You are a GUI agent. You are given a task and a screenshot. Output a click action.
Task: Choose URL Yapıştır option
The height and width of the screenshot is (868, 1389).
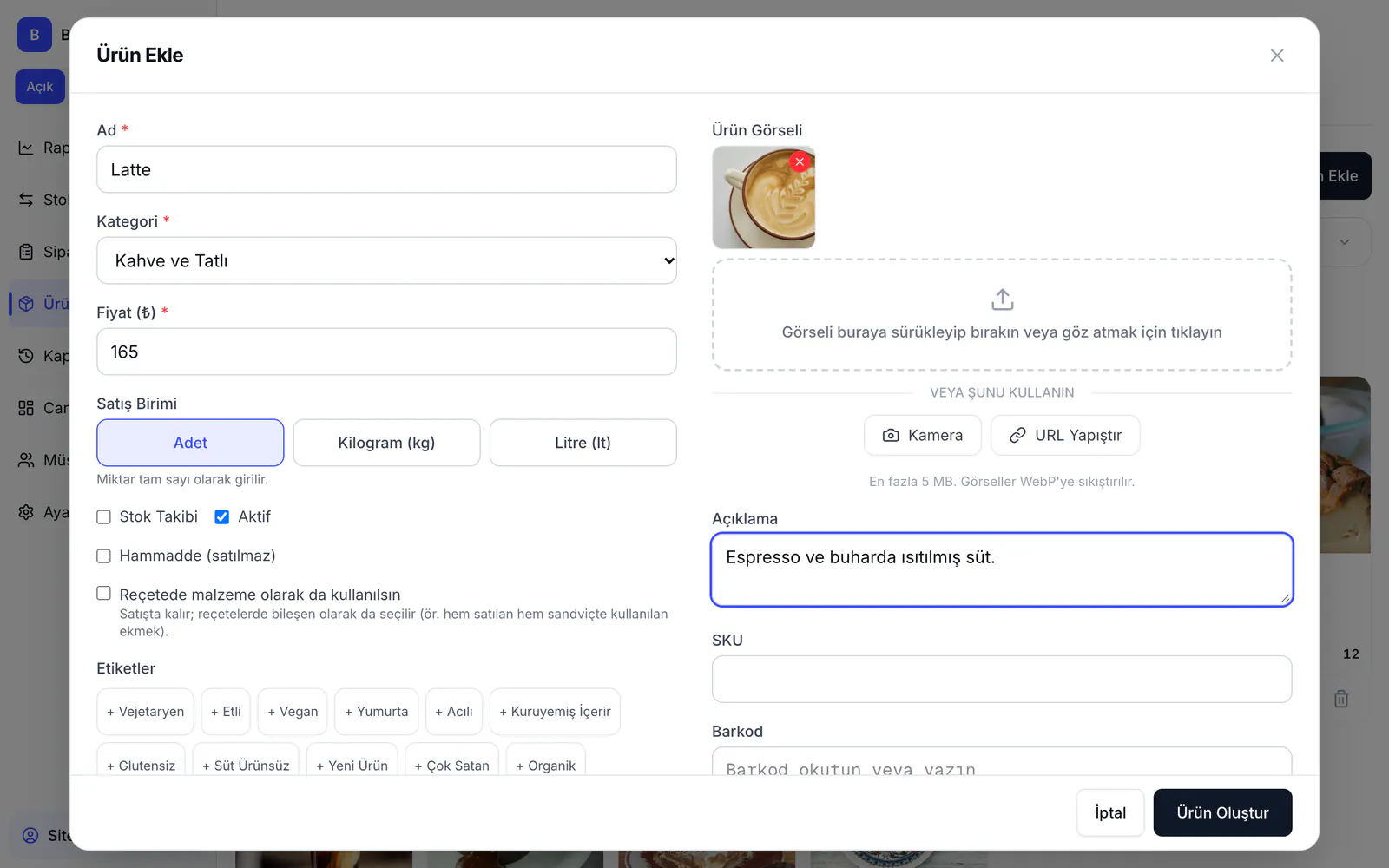click(x=1065, y=435)
